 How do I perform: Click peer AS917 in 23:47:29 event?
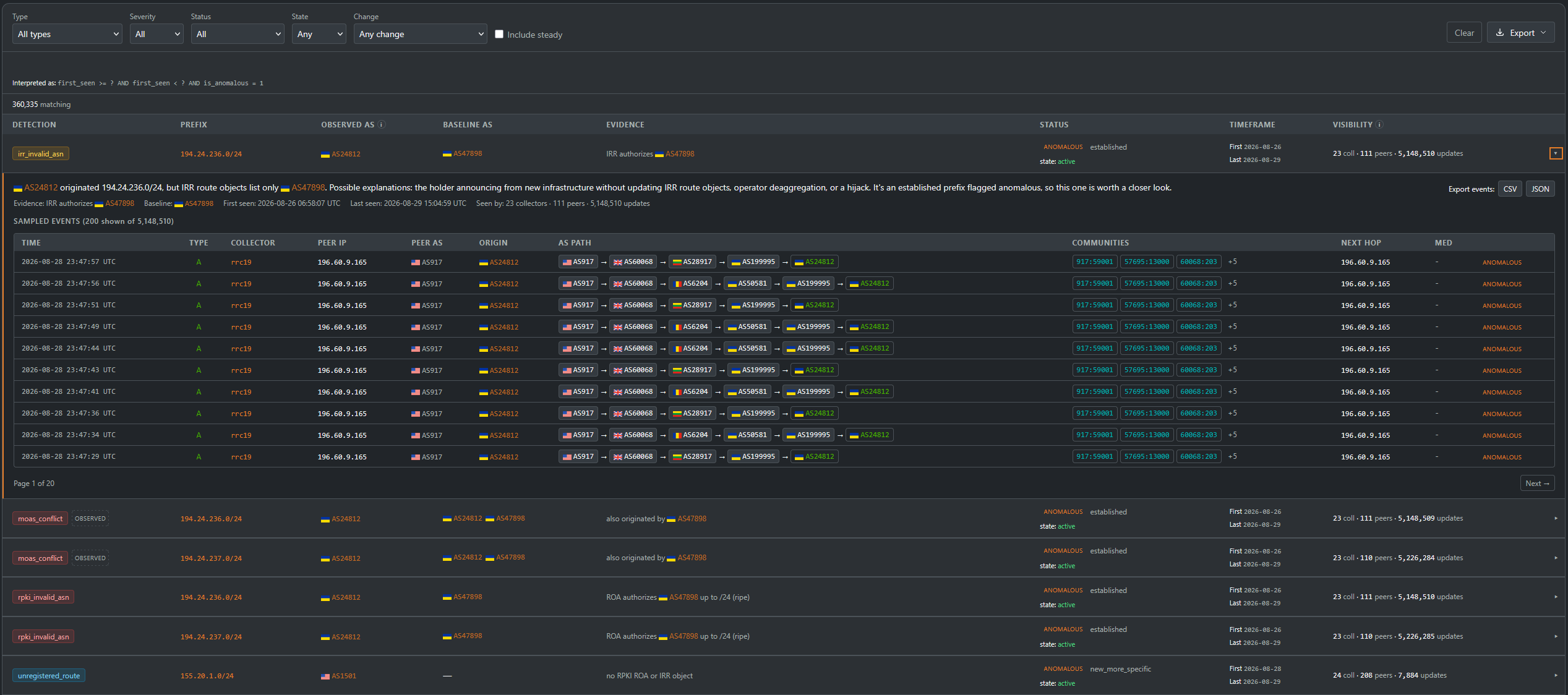point(432,457)
